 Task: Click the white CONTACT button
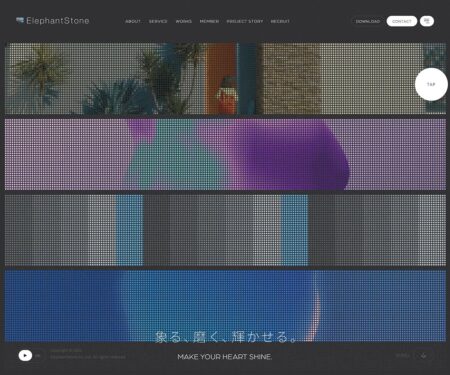[402, 21]
